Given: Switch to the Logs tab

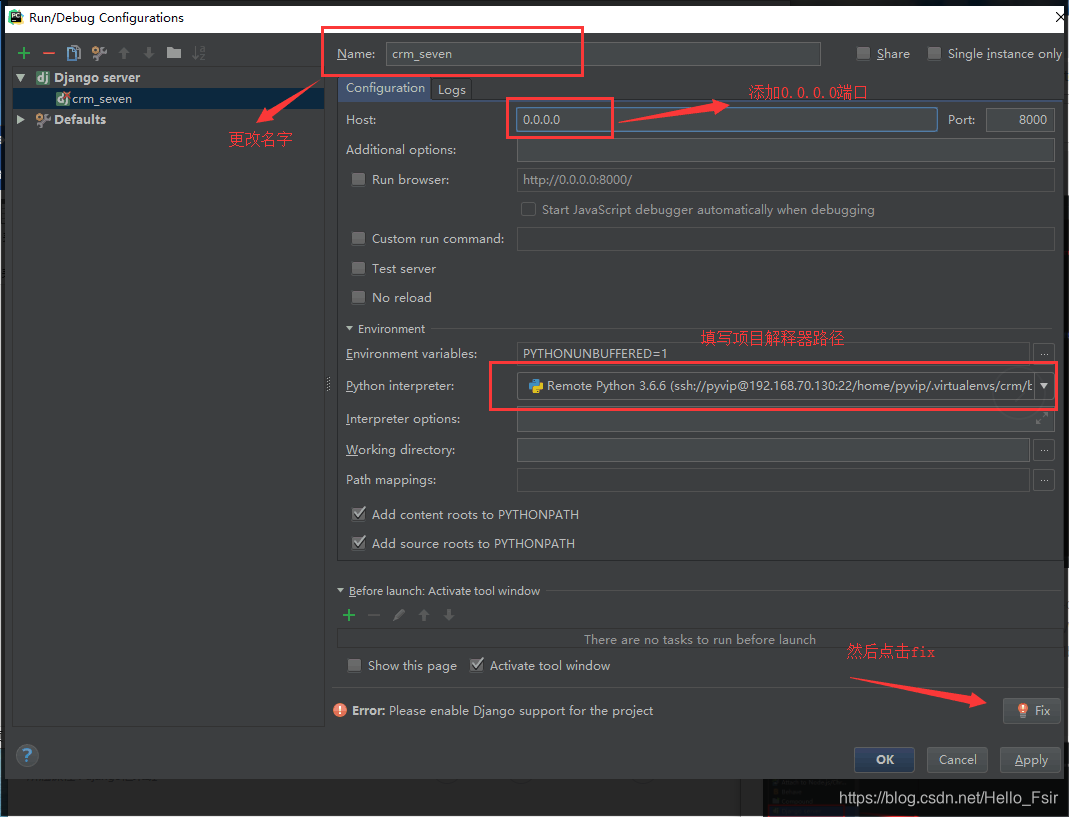Looking at the screenshot, I should tap(451, 89).
